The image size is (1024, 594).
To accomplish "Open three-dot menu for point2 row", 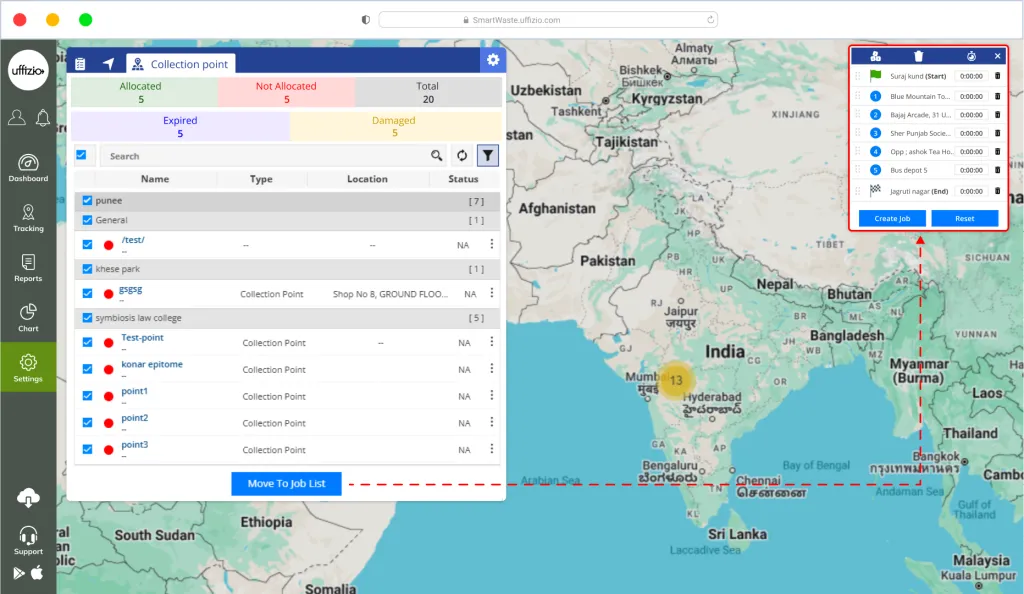I will pos(491,422).
